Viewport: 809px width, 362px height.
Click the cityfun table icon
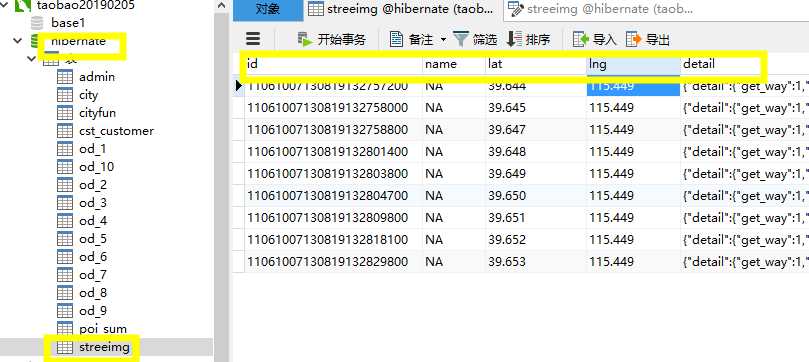click(x=65, y=113)
